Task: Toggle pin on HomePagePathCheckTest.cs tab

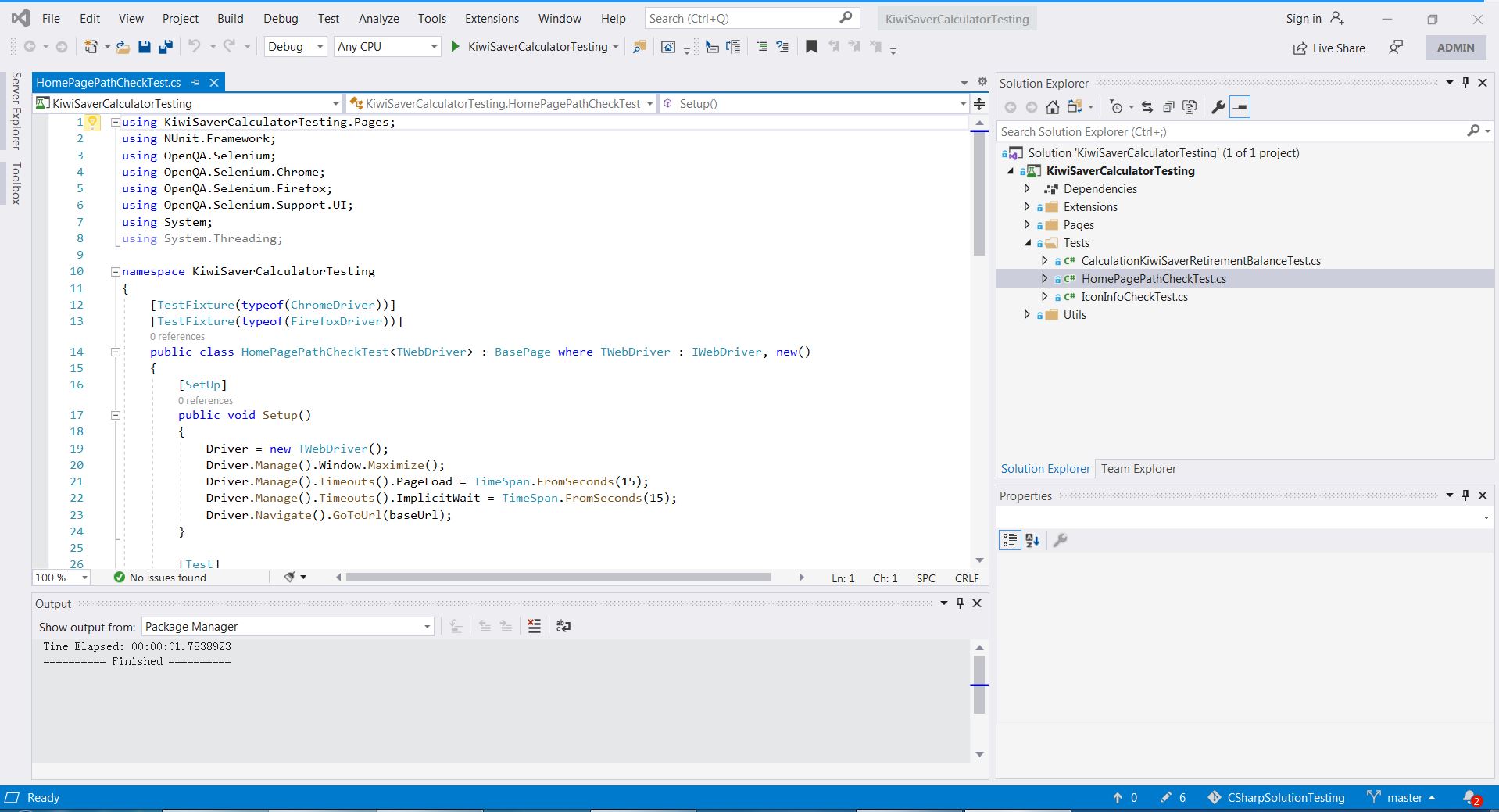Action: (x=196, y=82)
